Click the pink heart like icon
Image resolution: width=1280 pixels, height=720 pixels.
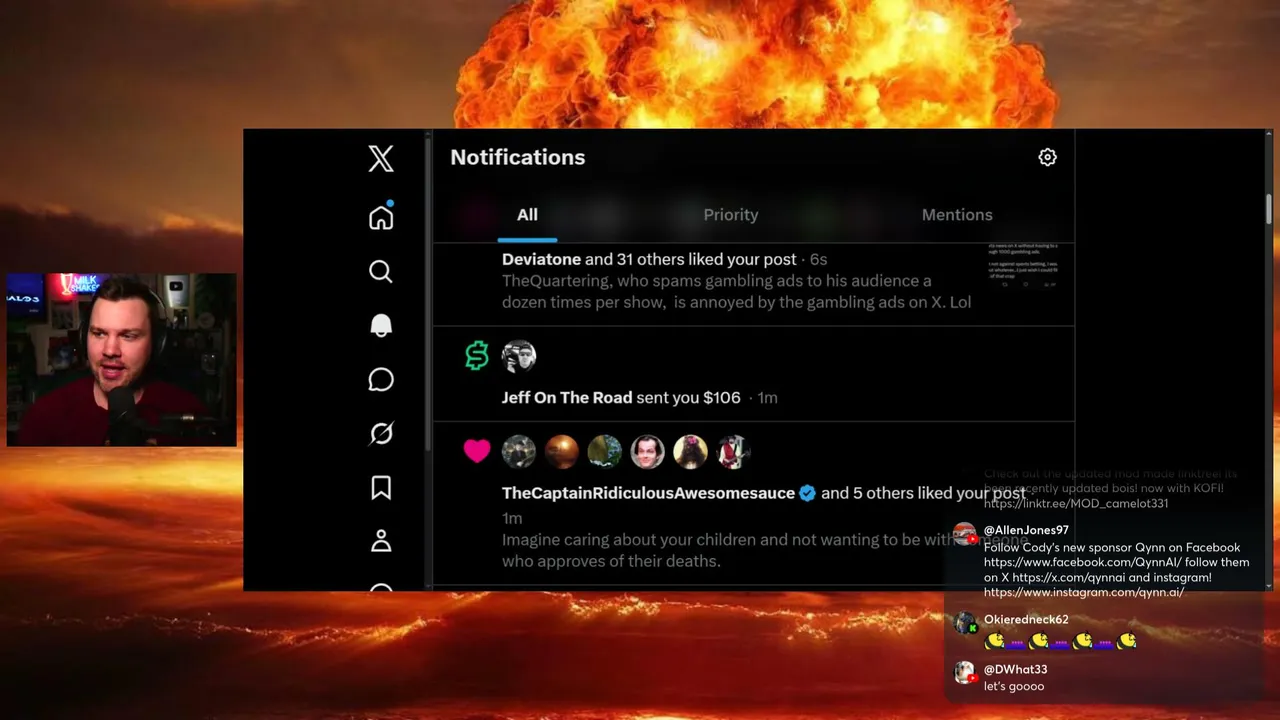tap(477, 451)
